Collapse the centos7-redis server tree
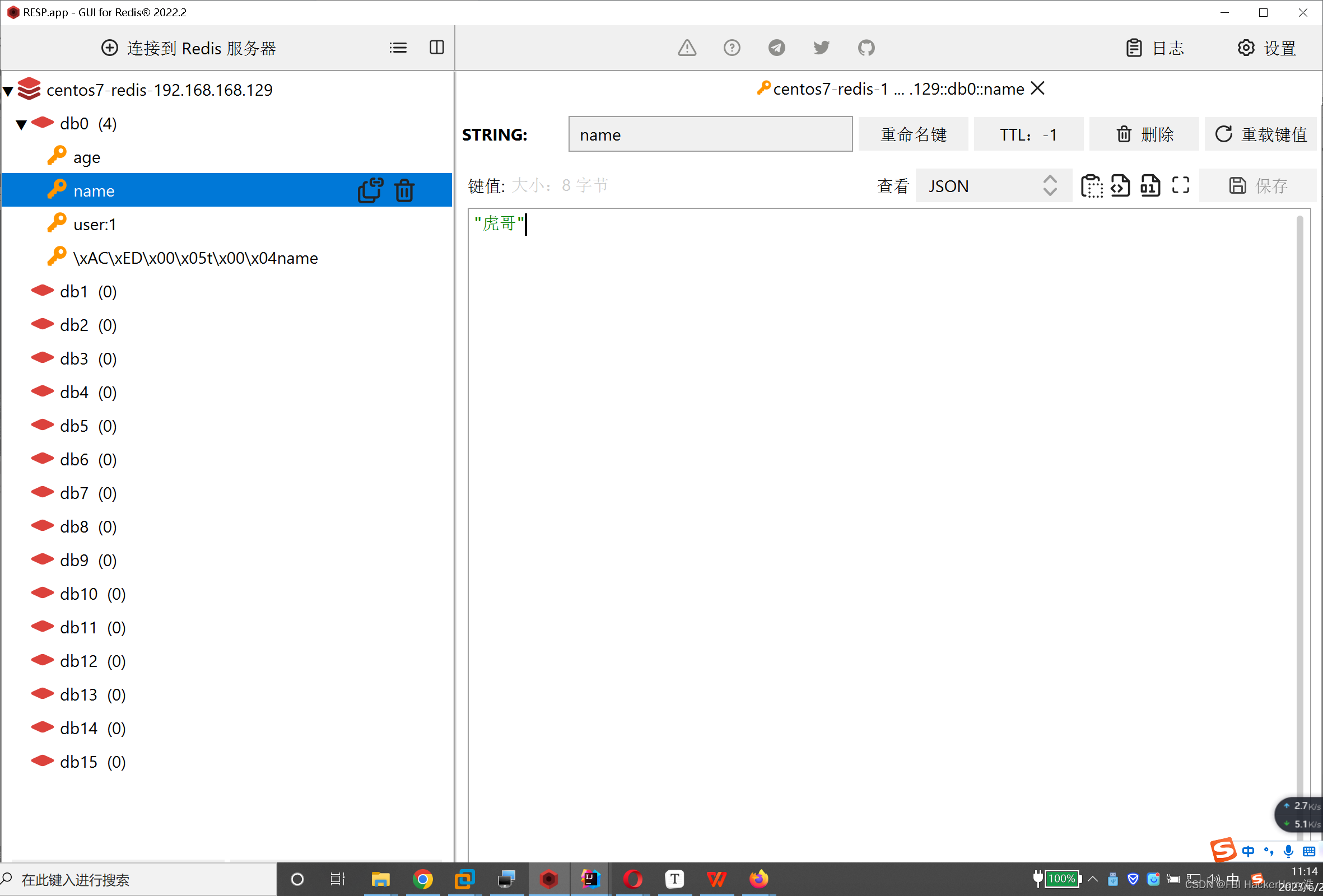 point(8,91)
